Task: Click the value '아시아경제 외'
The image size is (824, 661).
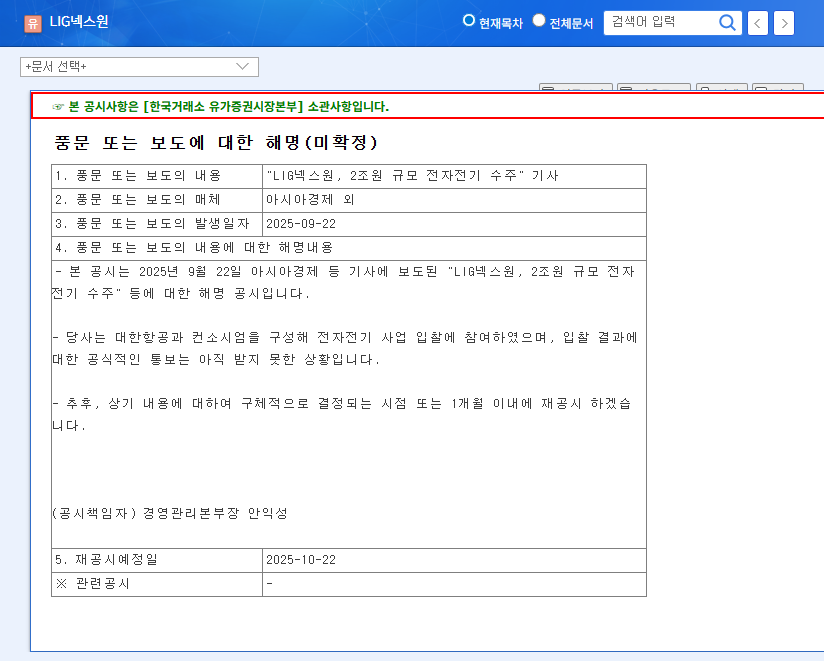Action: click(x=310, y=200)
